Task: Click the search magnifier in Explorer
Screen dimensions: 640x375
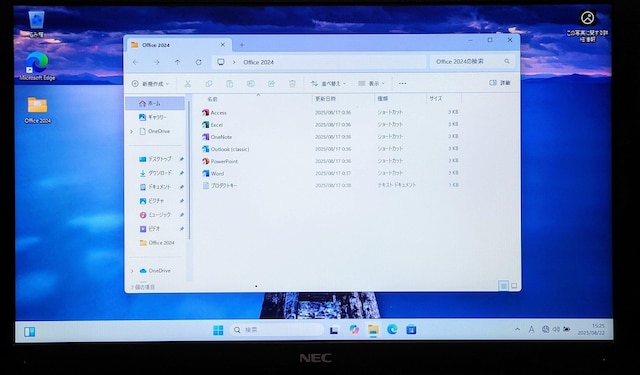Action: pyautogui.click(x=507, y=62)
